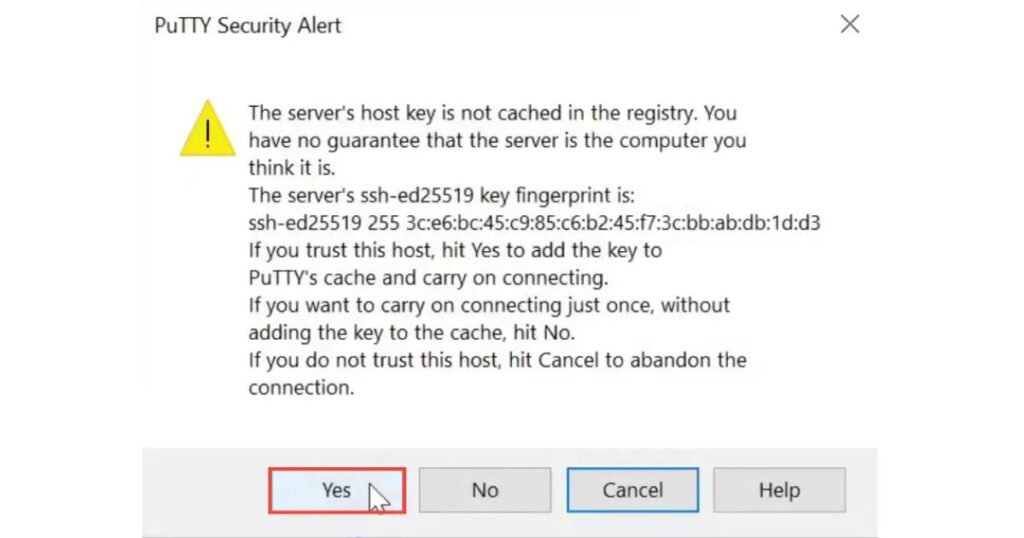This screenshot has width=1024, height=538.
Task: Click the 'If you trust this host' line
Action: pos(455,250)
